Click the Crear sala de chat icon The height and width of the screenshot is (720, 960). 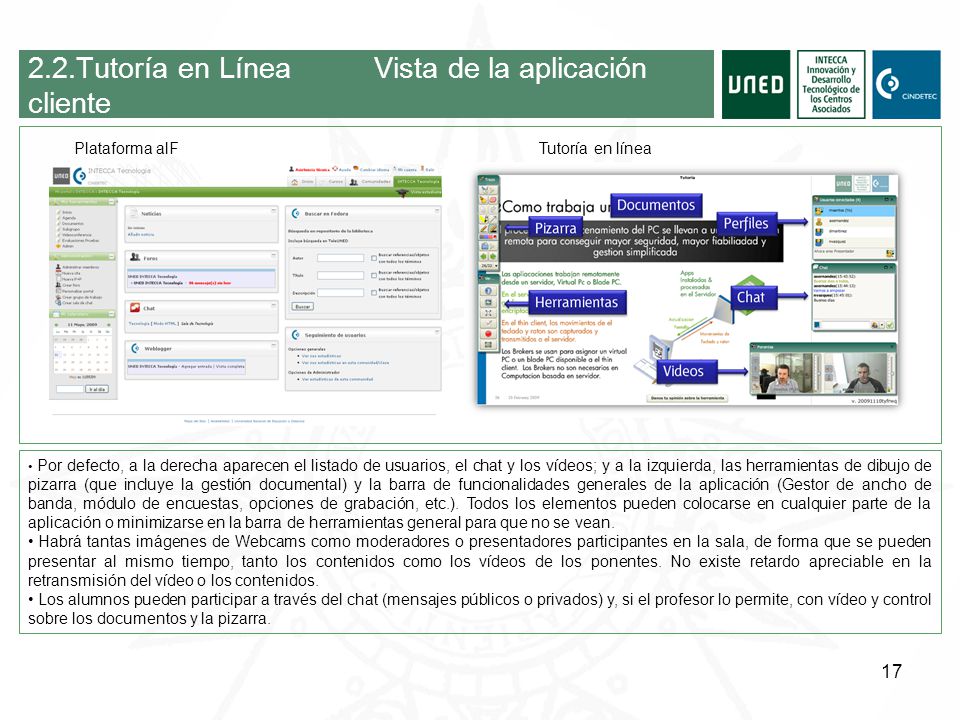(x=58, y=302)
